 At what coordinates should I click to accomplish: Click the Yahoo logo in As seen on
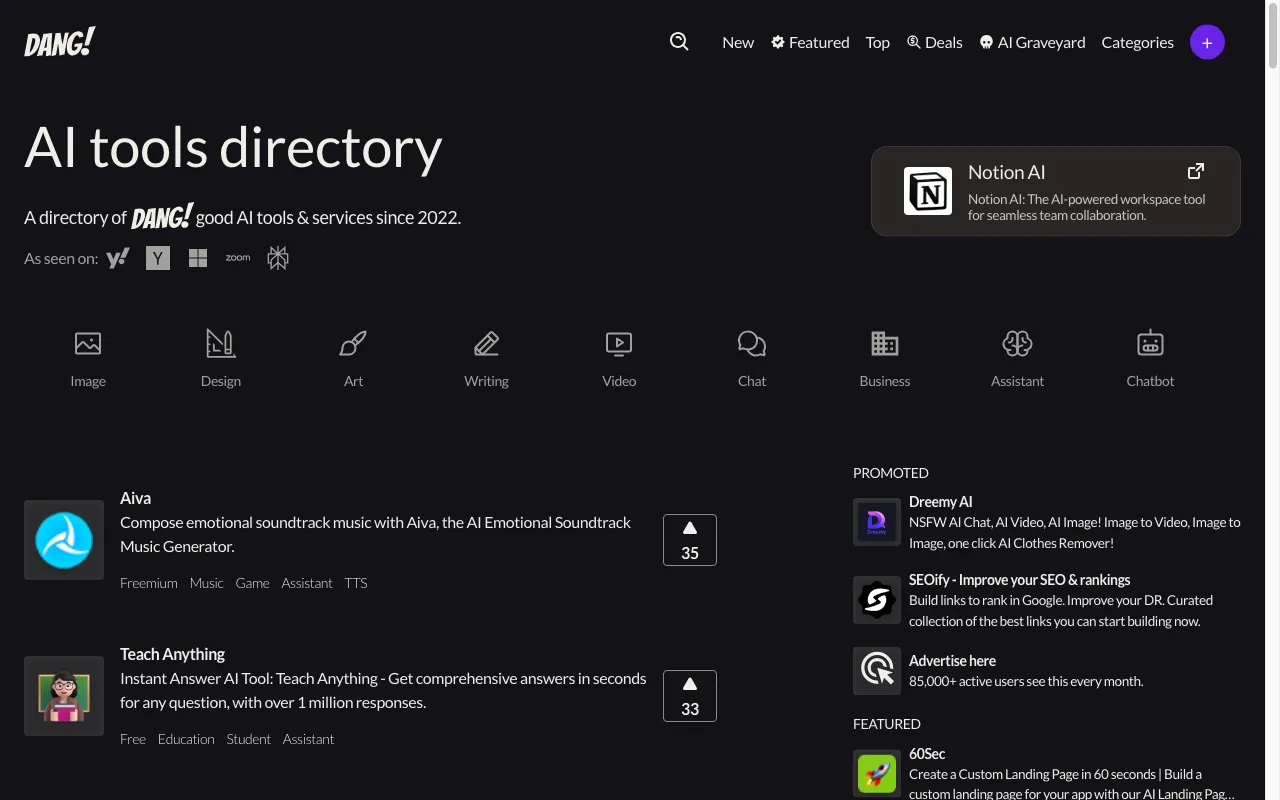click(118, 258)
